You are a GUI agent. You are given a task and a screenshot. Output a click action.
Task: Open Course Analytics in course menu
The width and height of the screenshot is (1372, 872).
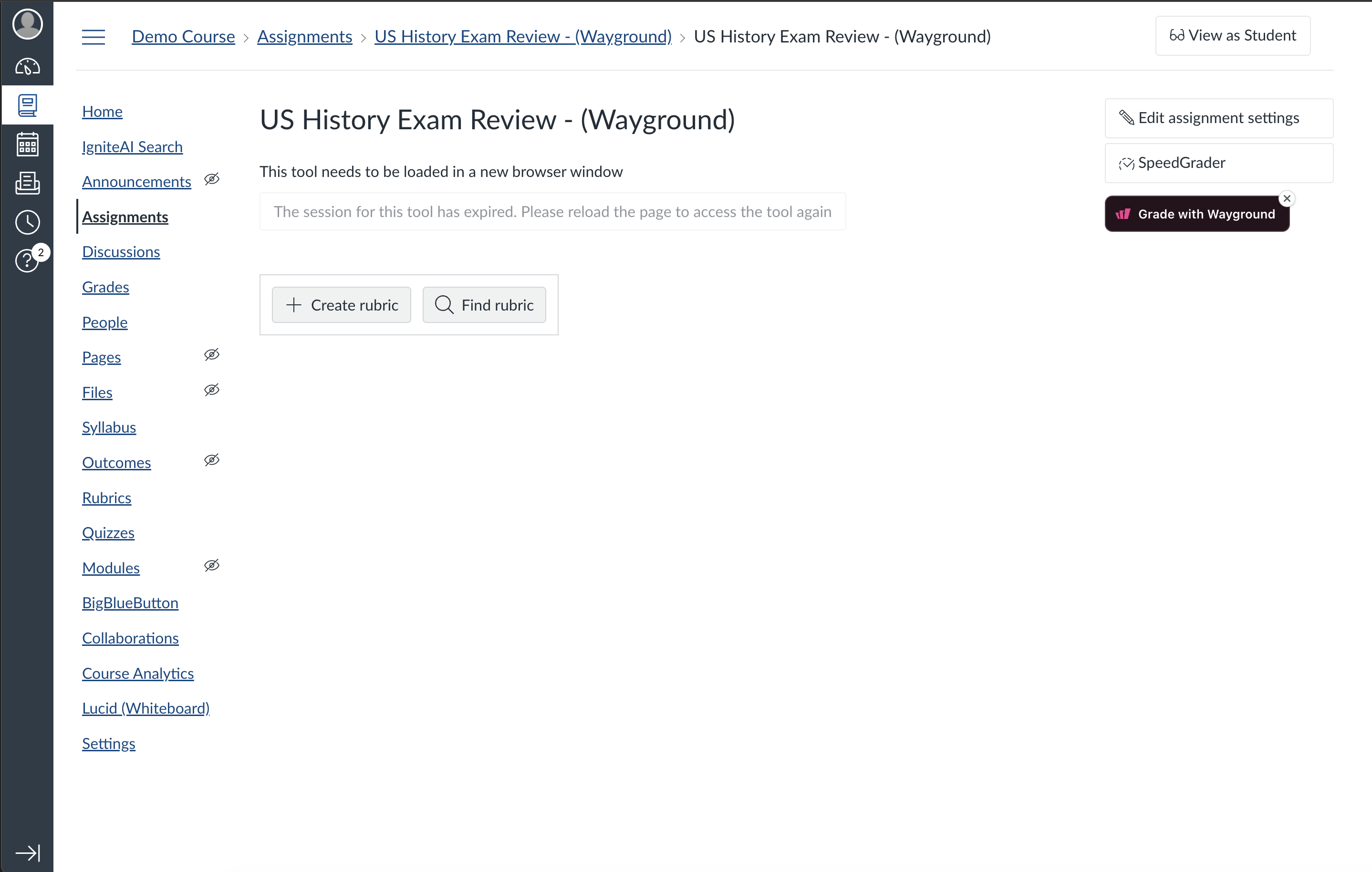(x=138, y=674)
